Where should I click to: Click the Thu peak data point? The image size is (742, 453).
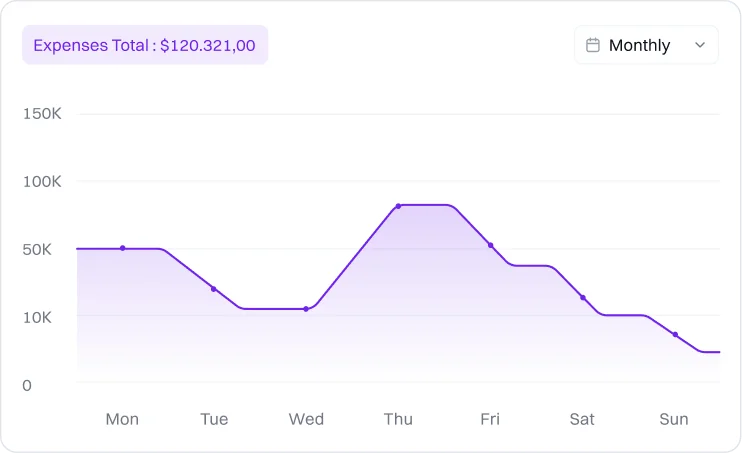coord(398,206)
